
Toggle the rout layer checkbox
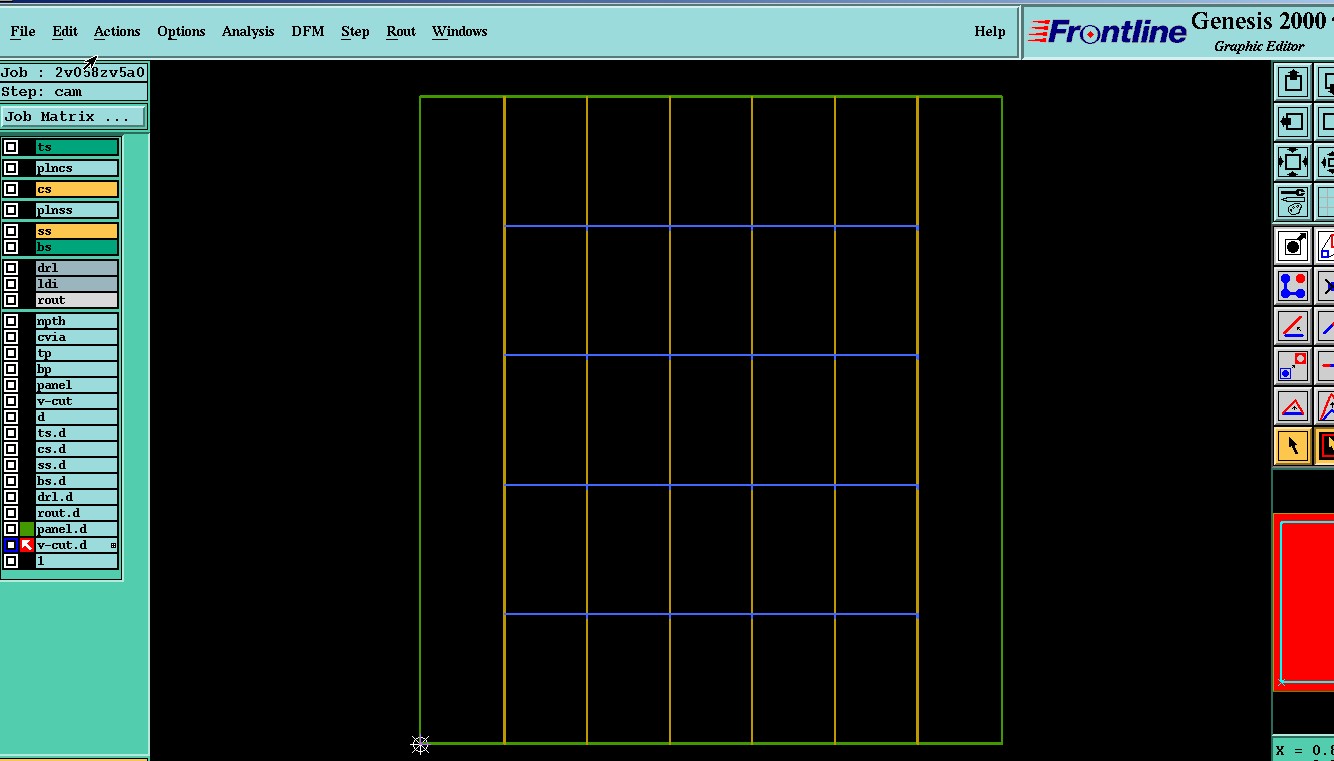(11, 300)
